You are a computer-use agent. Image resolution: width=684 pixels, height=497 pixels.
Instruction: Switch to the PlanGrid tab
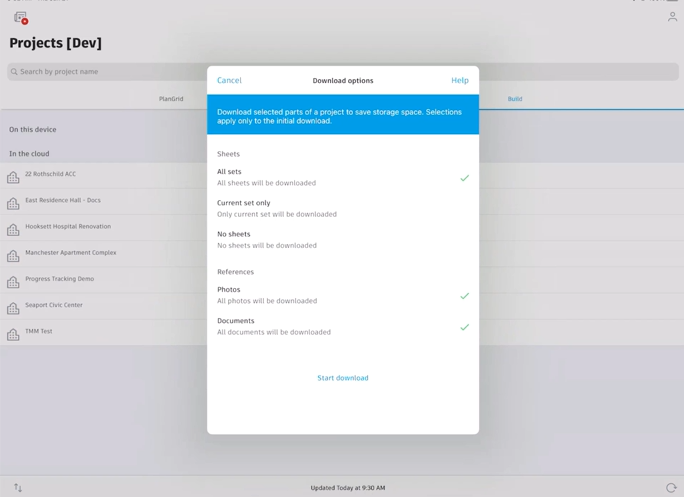[x=171, y=99]
